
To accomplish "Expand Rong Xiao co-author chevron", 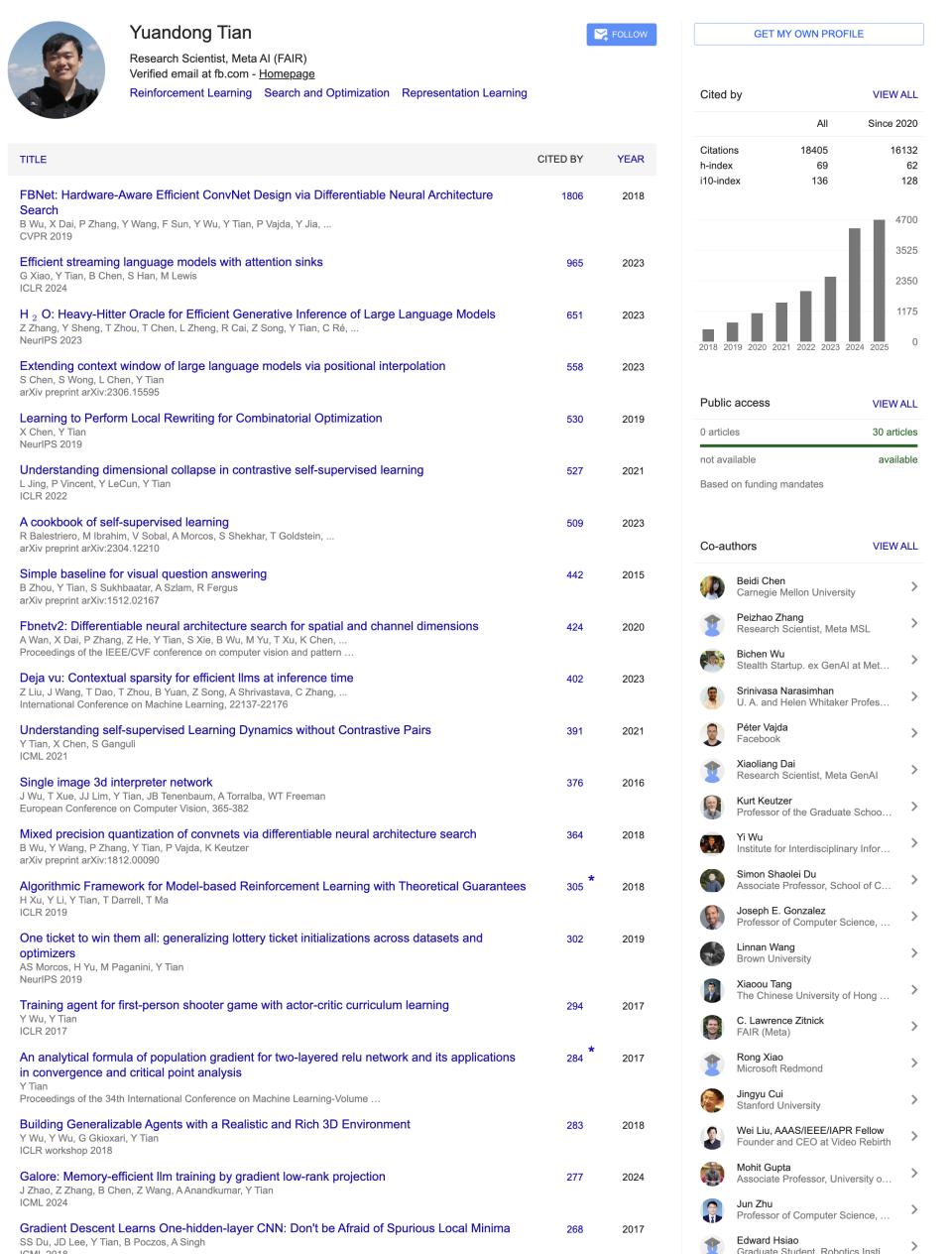I will pyautogui.click(x=913, y=1065).
